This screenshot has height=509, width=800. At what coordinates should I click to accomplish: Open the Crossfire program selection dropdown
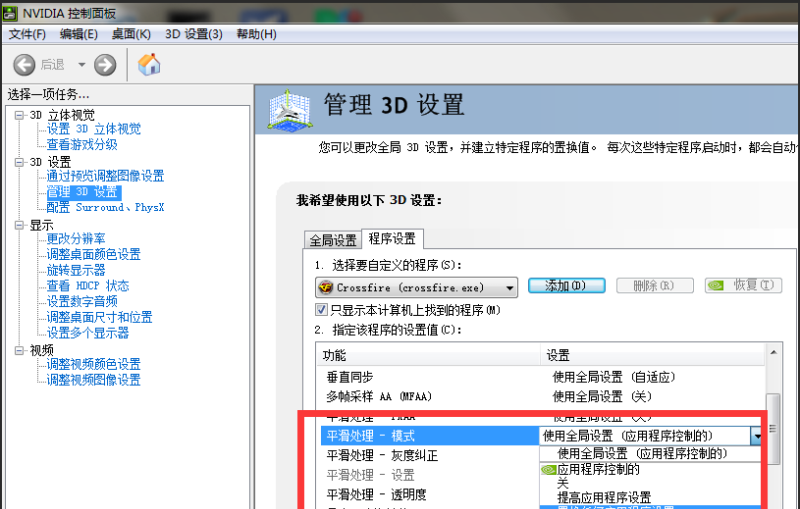[416, 288]
